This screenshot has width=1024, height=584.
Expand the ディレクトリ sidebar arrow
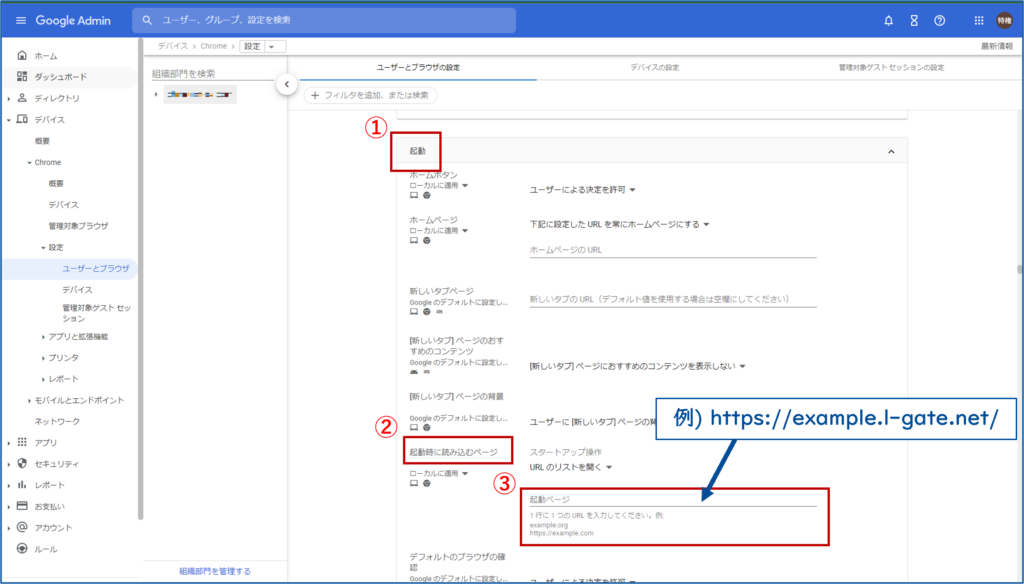tap(9, 99)
